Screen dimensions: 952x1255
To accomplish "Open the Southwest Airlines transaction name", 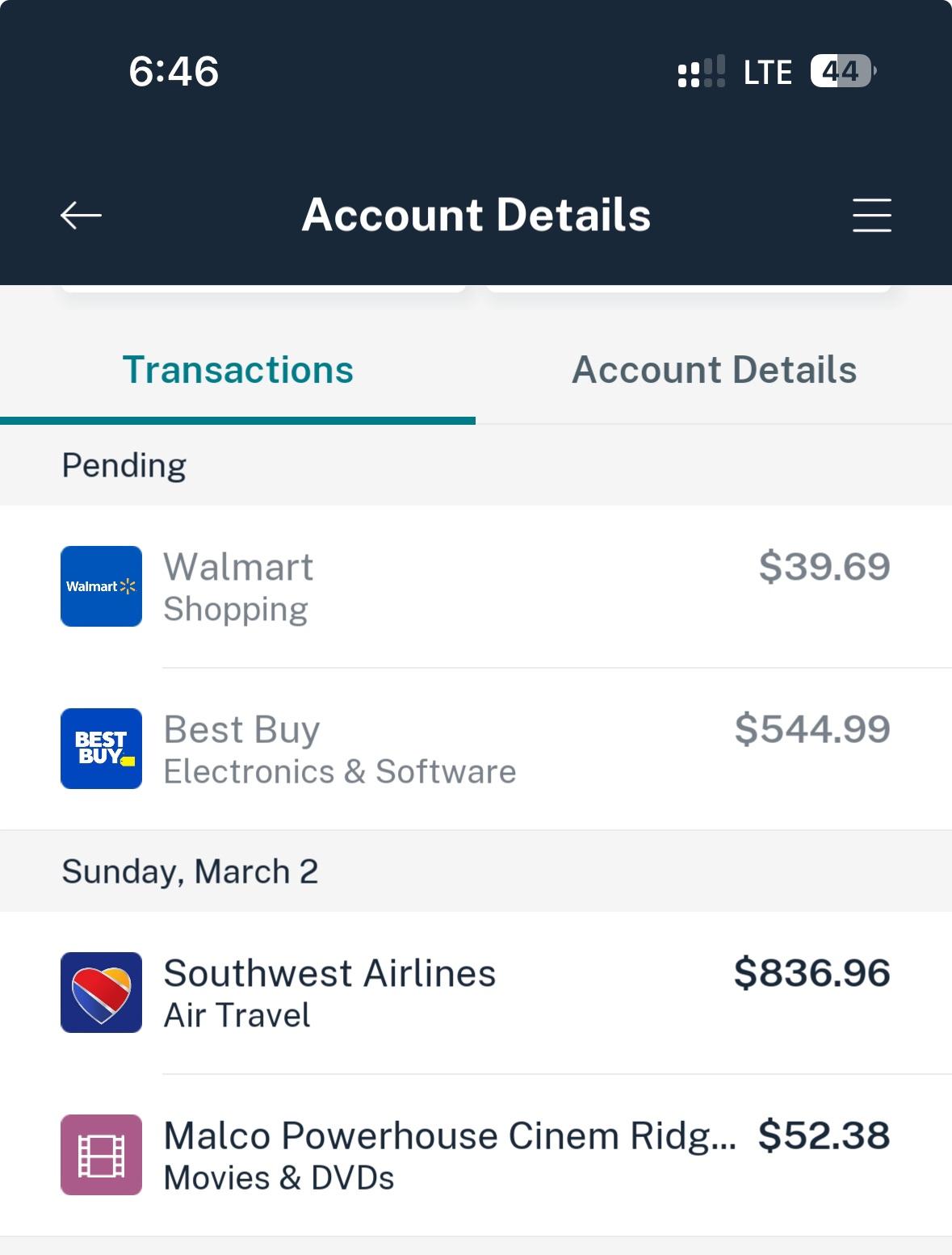I will [x=329, y=973].
